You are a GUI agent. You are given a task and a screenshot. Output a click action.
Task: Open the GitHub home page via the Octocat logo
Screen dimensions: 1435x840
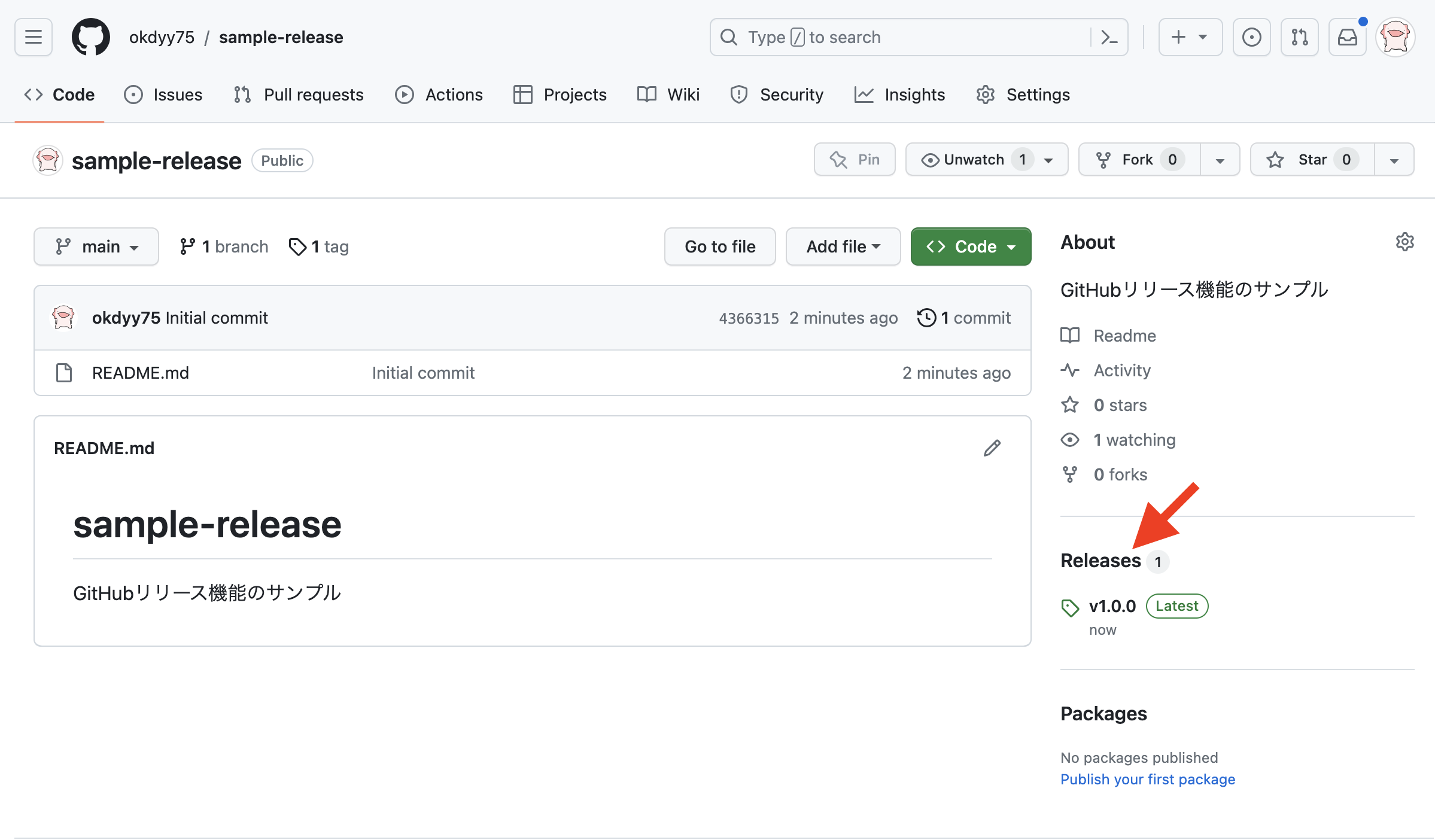[x=90, y=36]
